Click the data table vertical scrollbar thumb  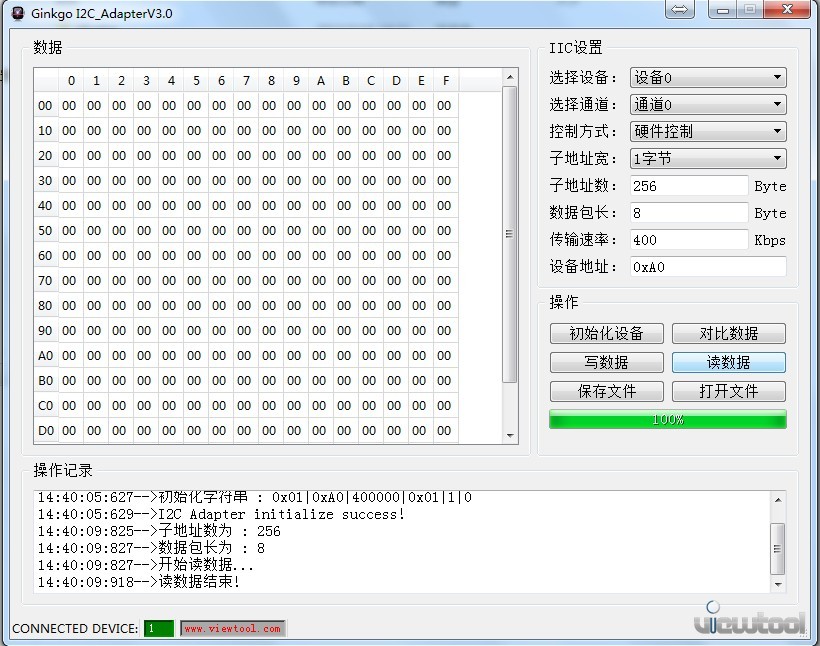[510, 234]
